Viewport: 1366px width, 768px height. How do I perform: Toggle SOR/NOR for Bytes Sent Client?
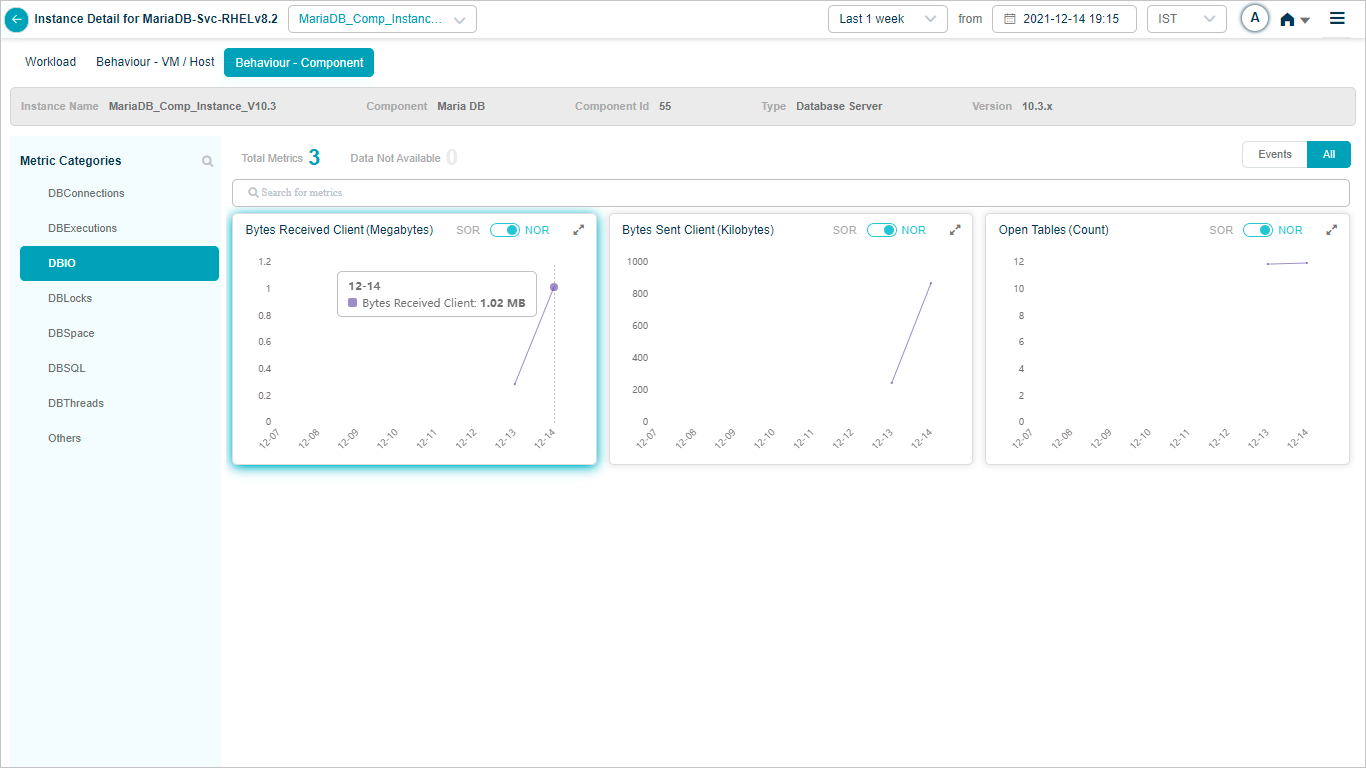point(881,230)
